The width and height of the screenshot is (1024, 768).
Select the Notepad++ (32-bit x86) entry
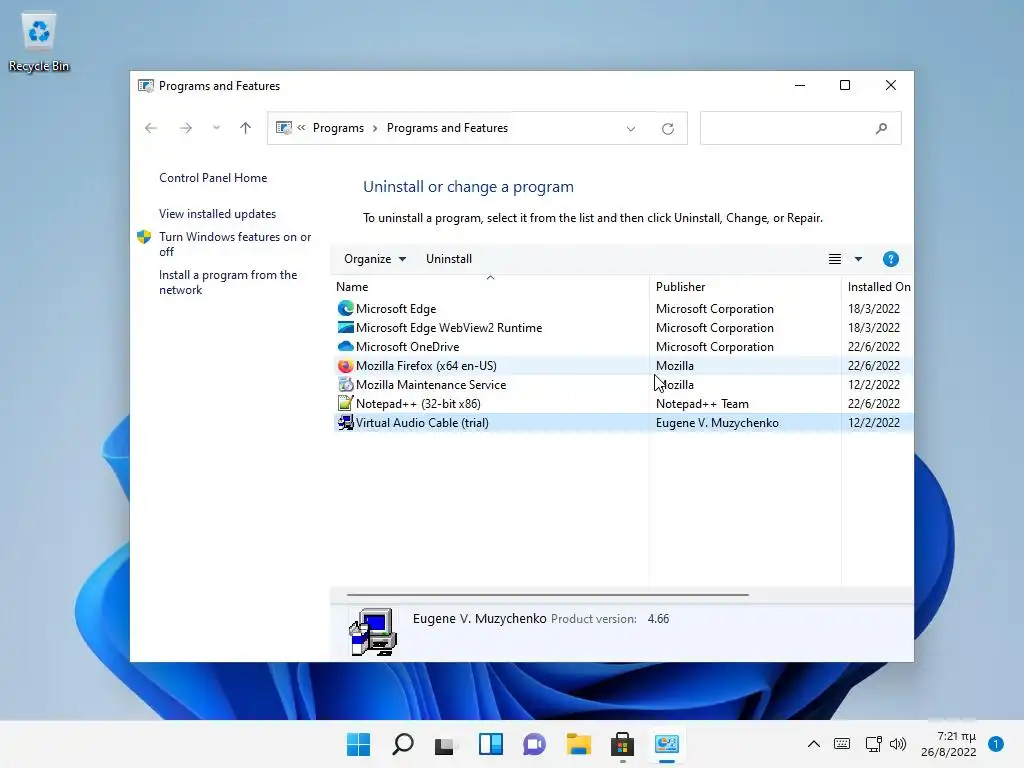[418, 404]
